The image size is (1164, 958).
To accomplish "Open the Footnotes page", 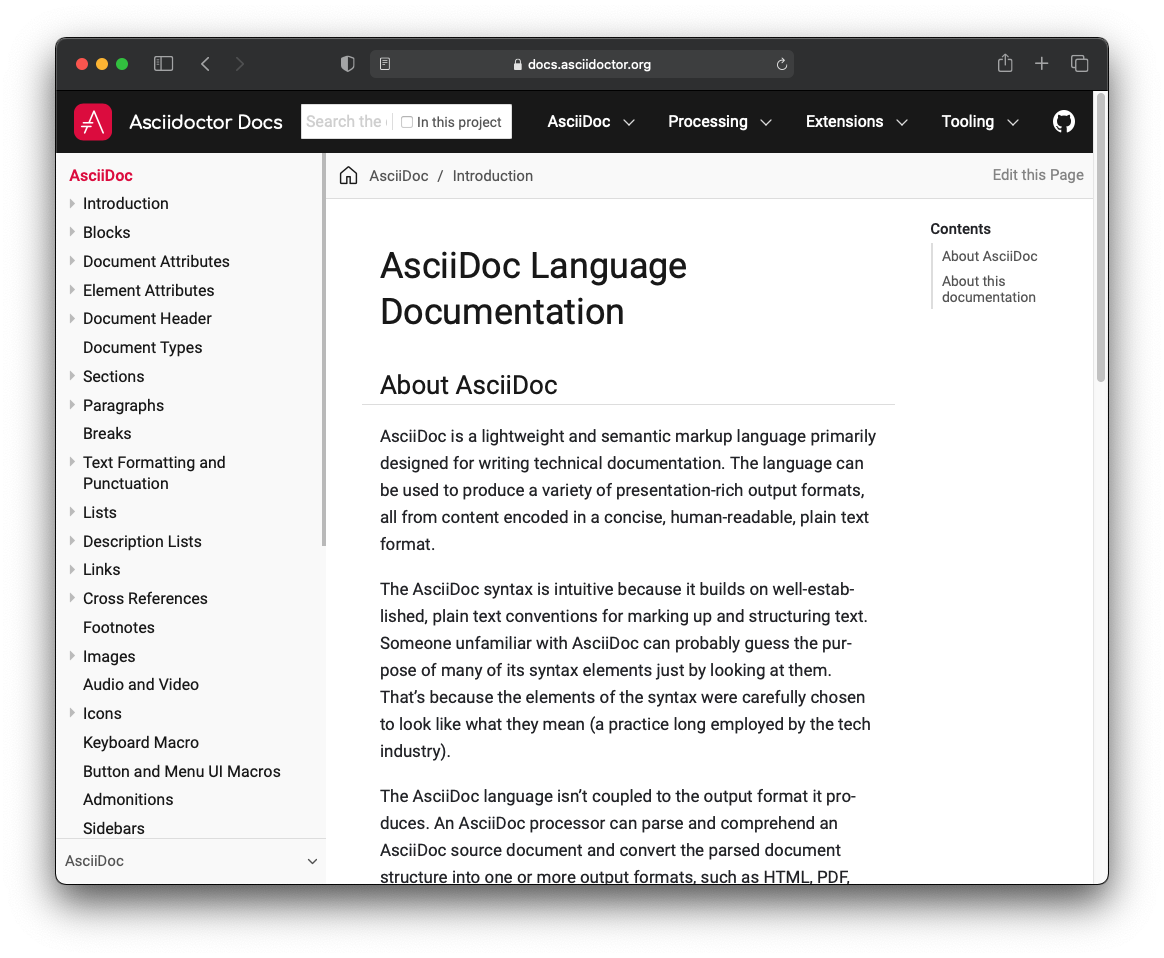I will (x=119, y=627).
